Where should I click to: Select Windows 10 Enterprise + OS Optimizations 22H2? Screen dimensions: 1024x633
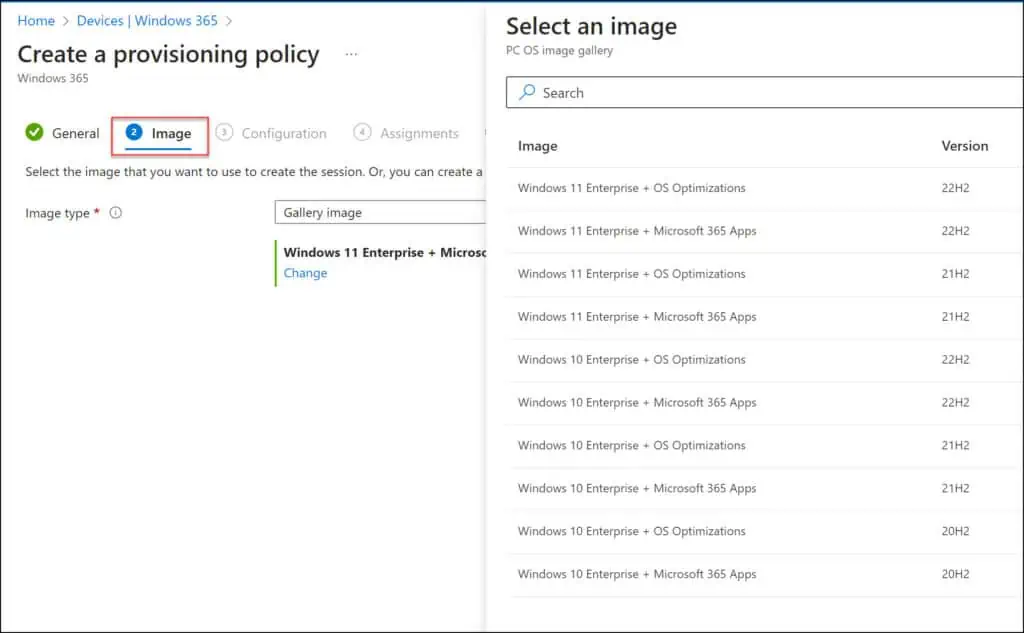(764, 360)
